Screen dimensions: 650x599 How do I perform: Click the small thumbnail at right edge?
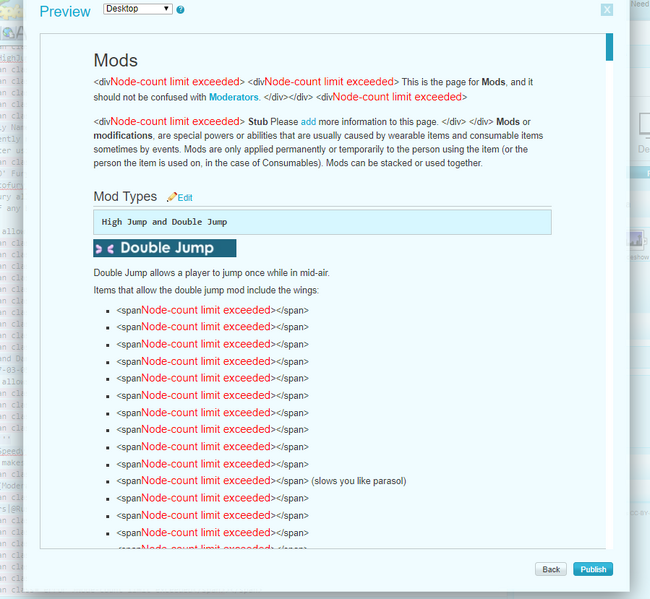[634, 239]
